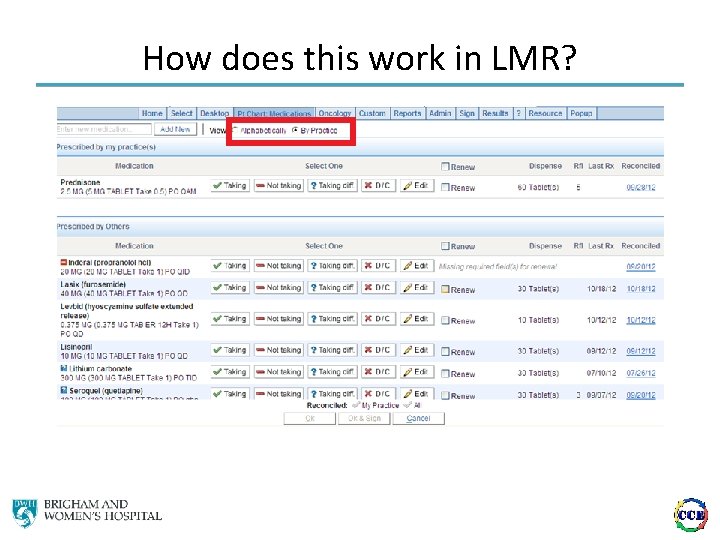Viewport: 720px width, 540px height.
Task: Mark Prednisone as Not taking
Action: pos(279,186)
